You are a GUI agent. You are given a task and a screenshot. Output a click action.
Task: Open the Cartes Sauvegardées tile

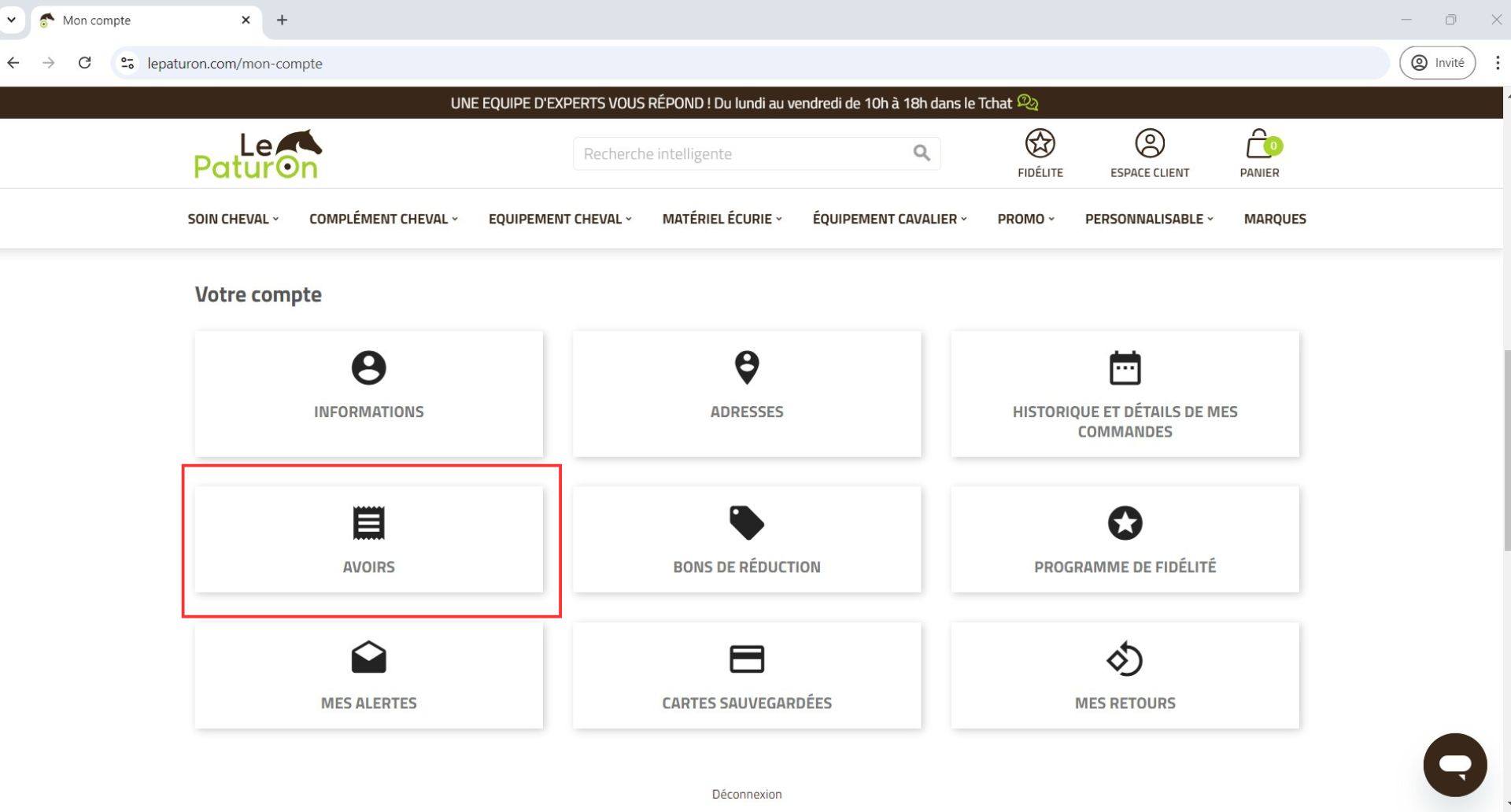pos(746,676)
